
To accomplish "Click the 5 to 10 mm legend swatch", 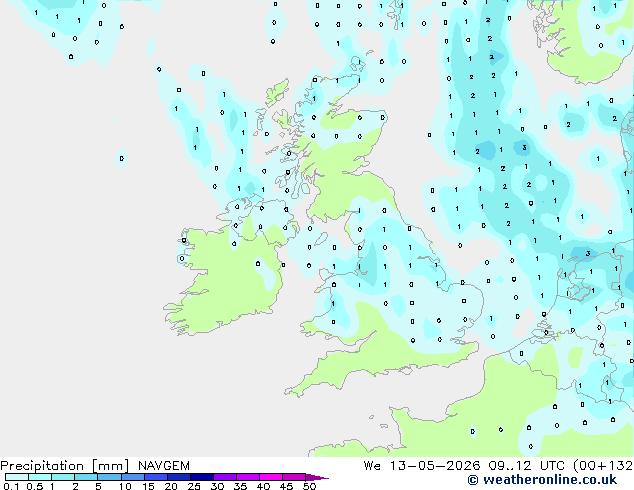I will click(109, 477).
